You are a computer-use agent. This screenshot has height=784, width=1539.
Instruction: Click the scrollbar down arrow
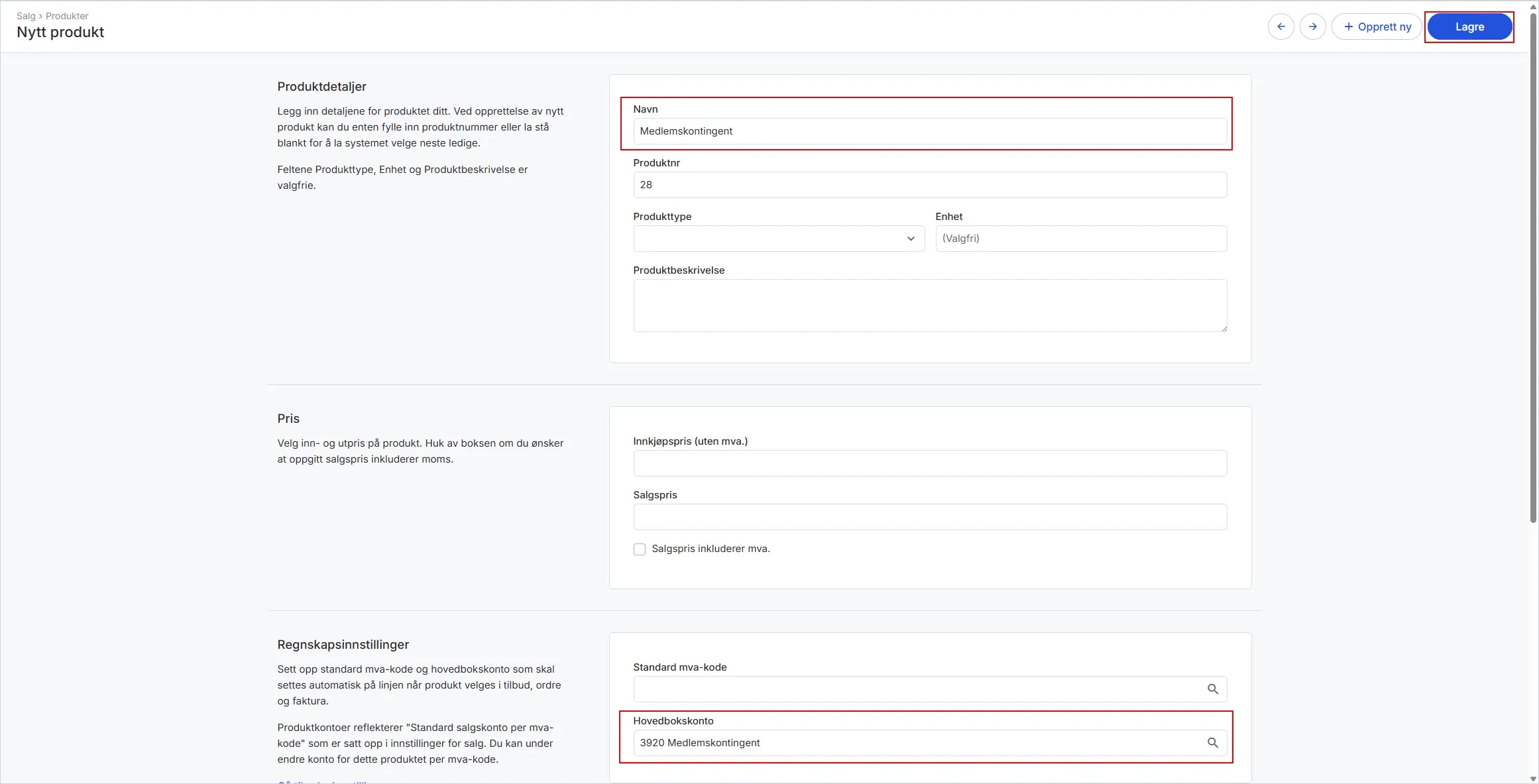[1533, 779]
